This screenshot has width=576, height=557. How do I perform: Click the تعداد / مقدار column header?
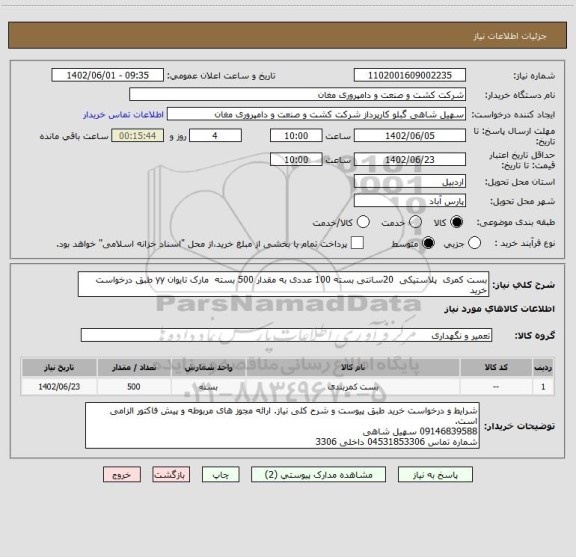click(x=134, y=368)
